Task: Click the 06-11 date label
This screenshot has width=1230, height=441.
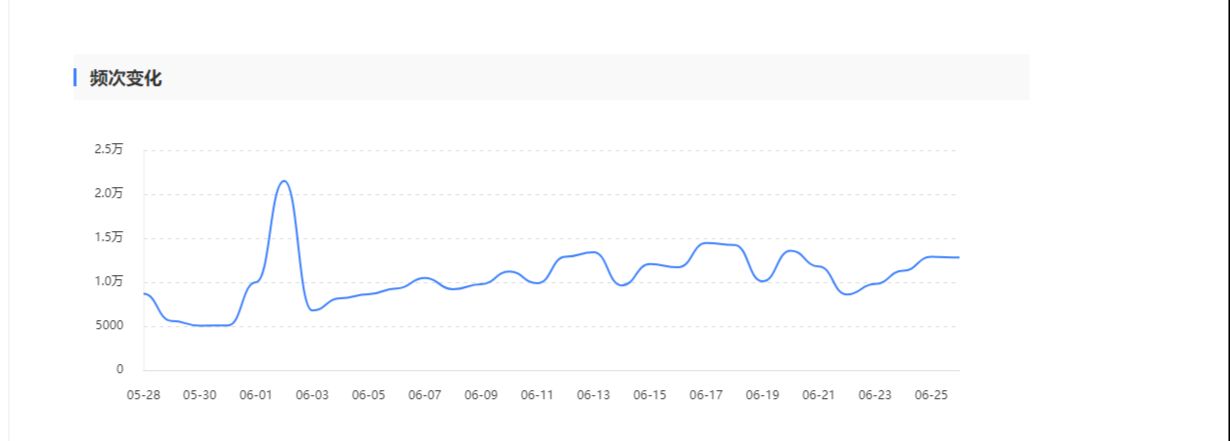Action: pyautogui.click(x=537, y=395)
